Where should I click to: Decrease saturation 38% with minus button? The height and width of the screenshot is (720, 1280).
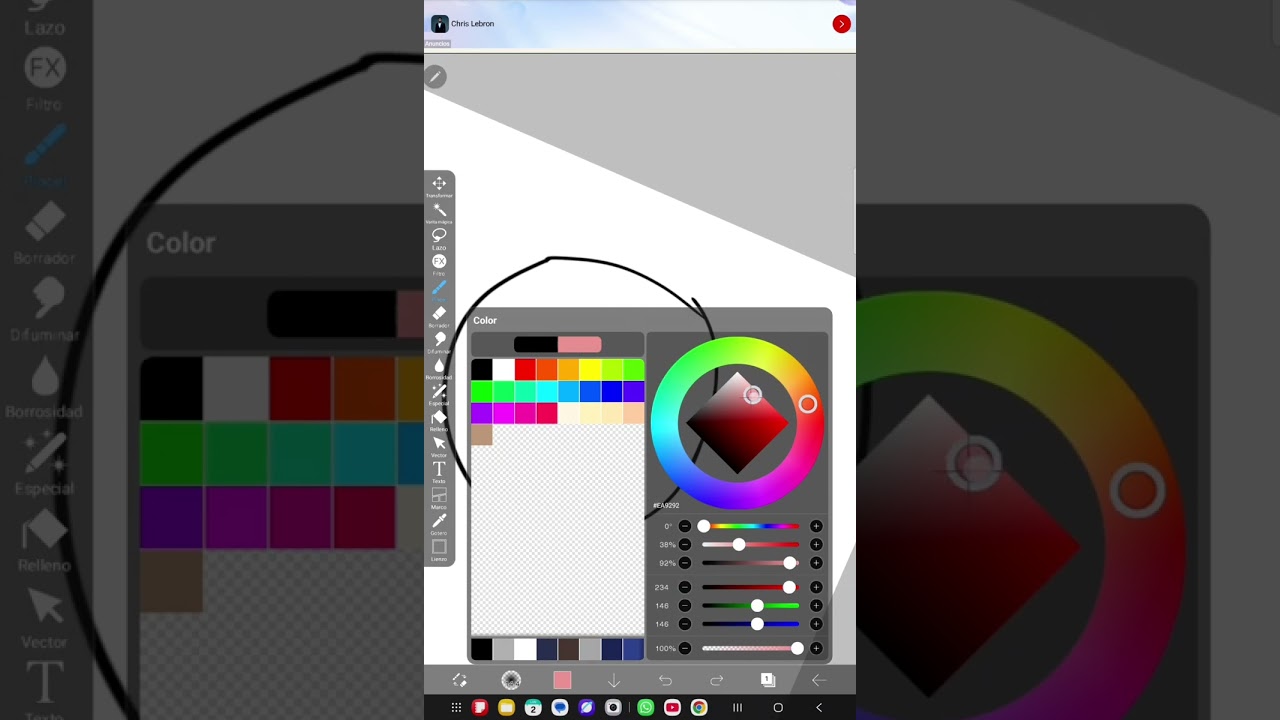pos(685,545)
